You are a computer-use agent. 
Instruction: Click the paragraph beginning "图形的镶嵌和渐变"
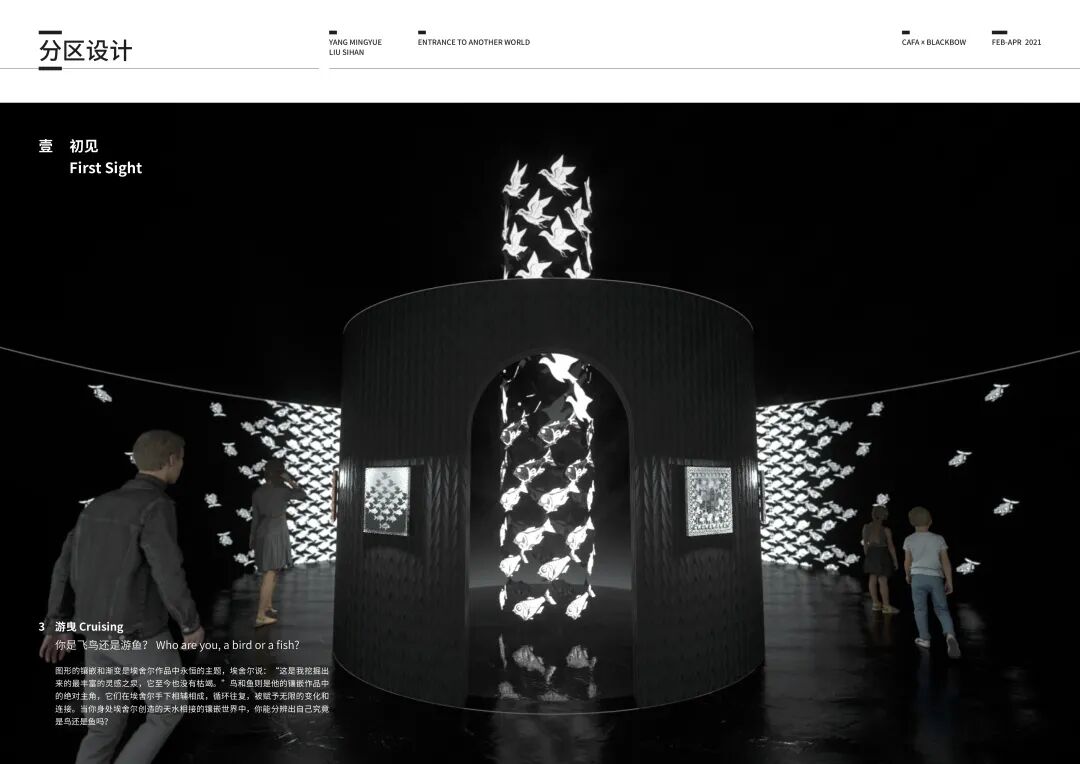coord(192,696)
